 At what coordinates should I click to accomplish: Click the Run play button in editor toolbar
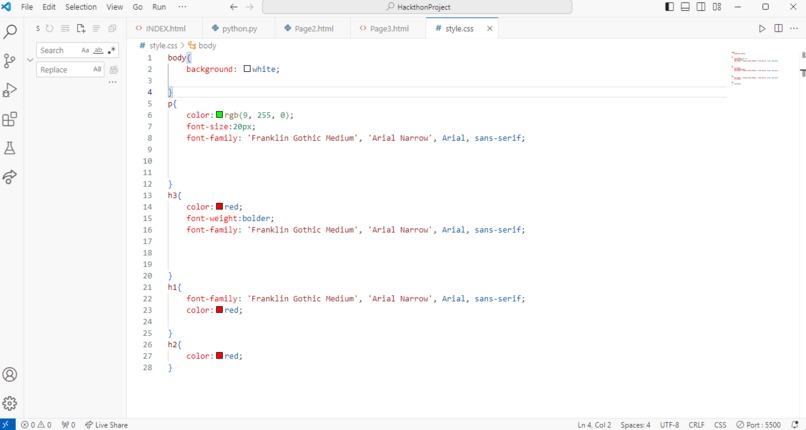(x=762, y=28)
